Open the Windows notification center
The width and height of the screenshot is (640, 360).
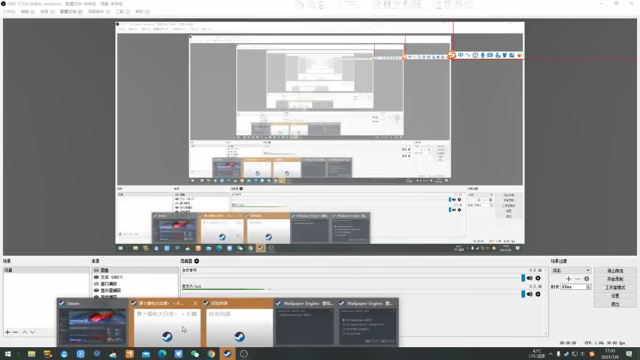click(629, 354)
